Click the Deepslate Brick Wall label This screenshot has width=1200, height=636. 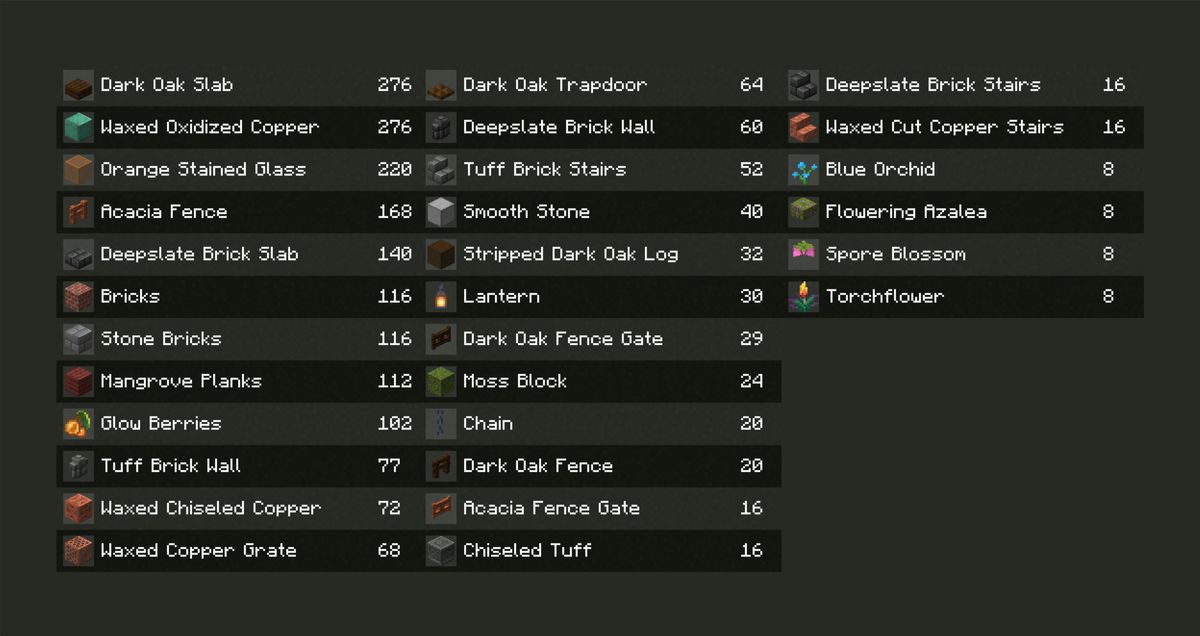tap(559, 127)
